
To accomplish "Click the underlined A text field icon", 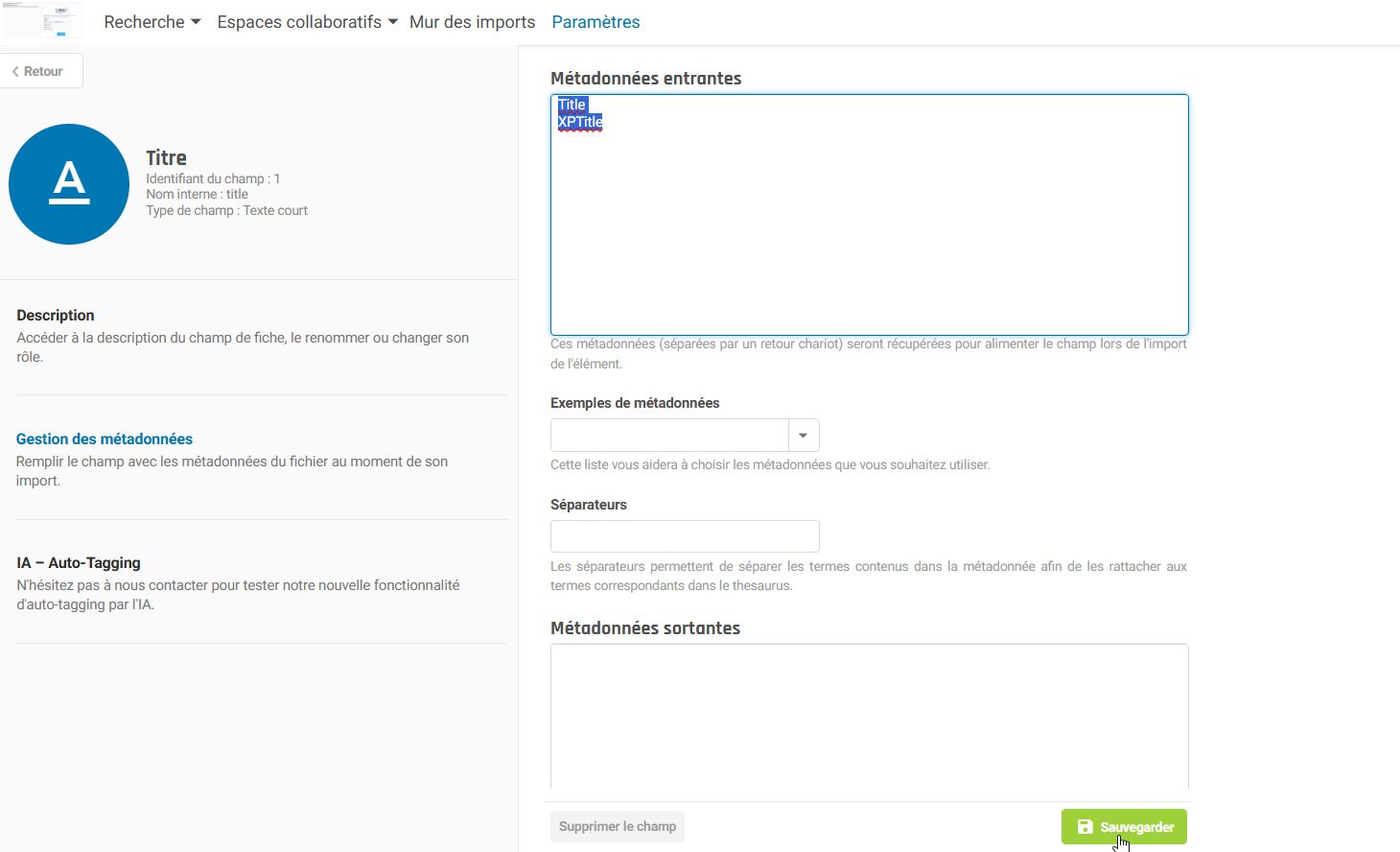I will (x=69, y=183).
